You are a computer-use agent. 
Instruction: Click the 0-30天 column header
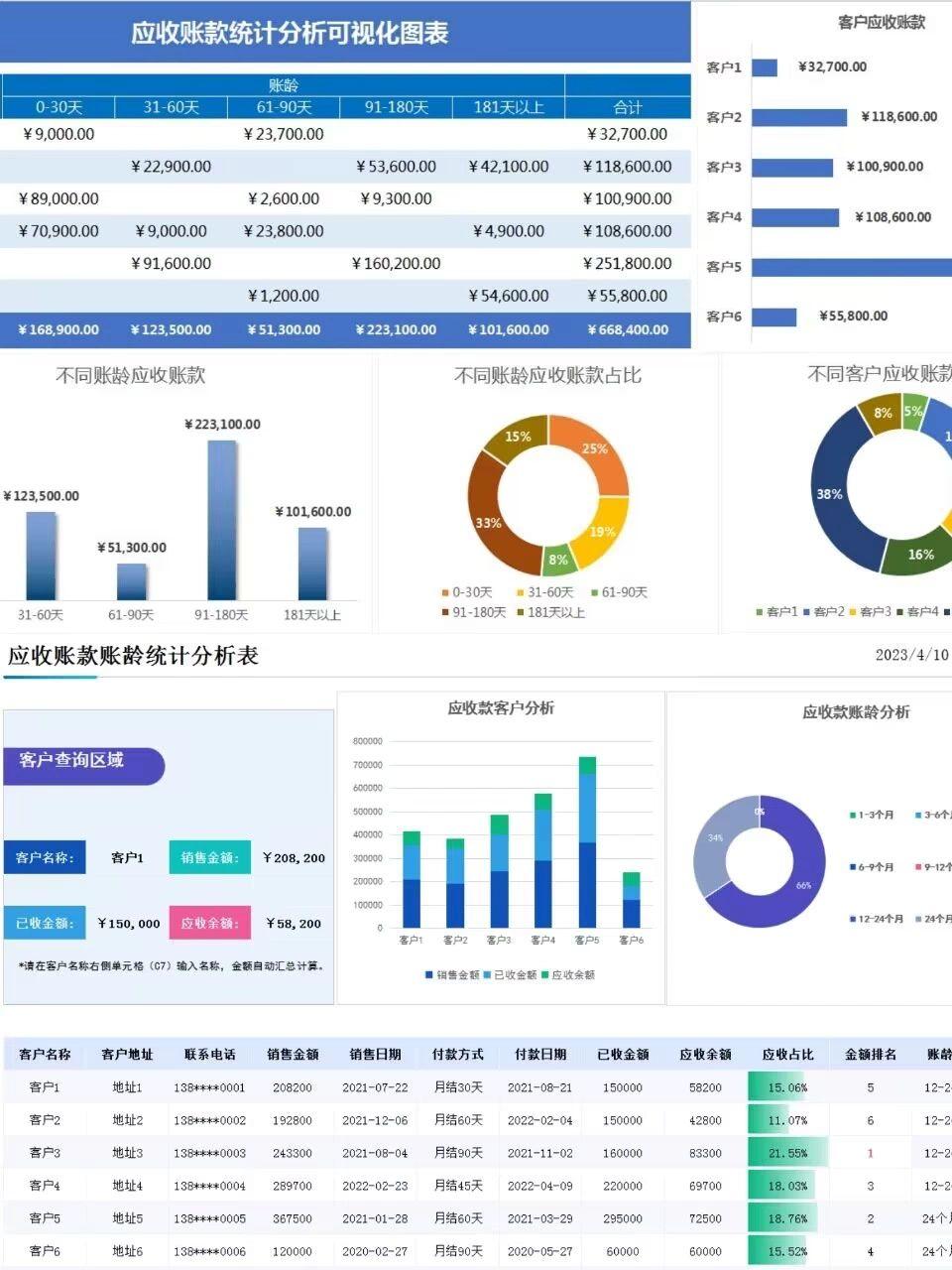click(59, 107)
